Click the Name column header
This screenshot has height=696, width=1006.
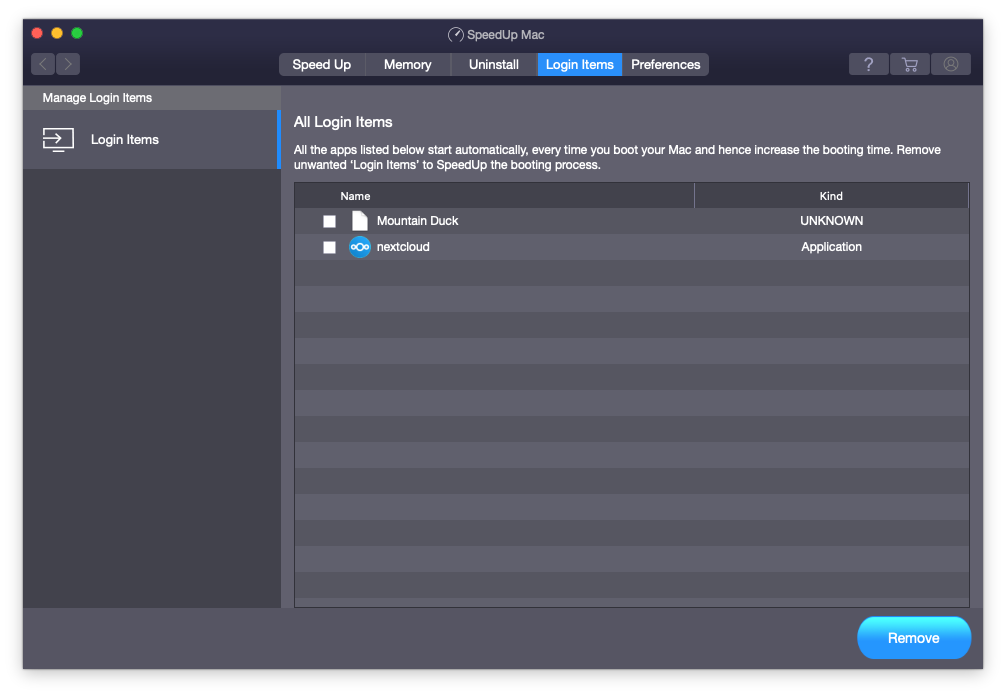356,195
